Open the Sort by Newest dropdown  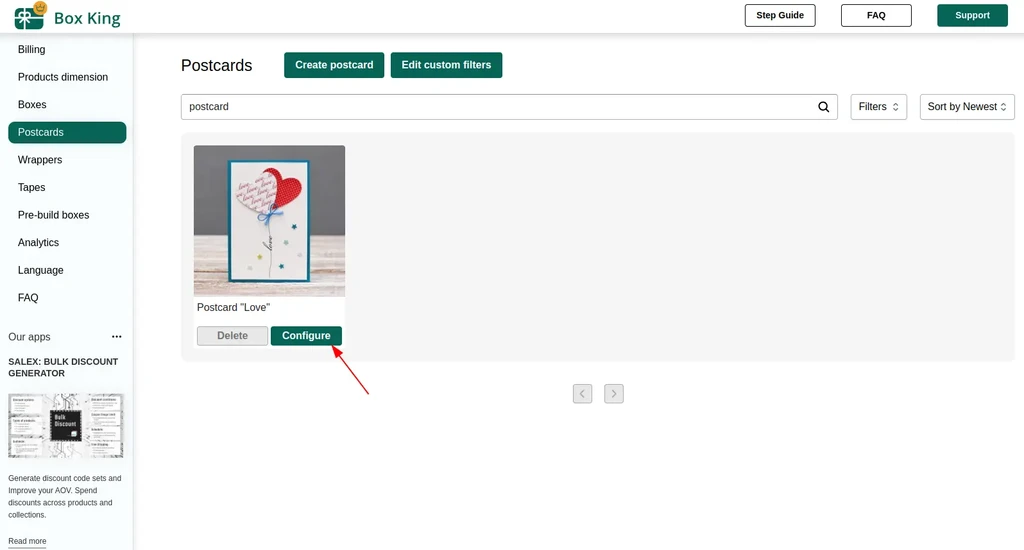(x=967, y=107)
